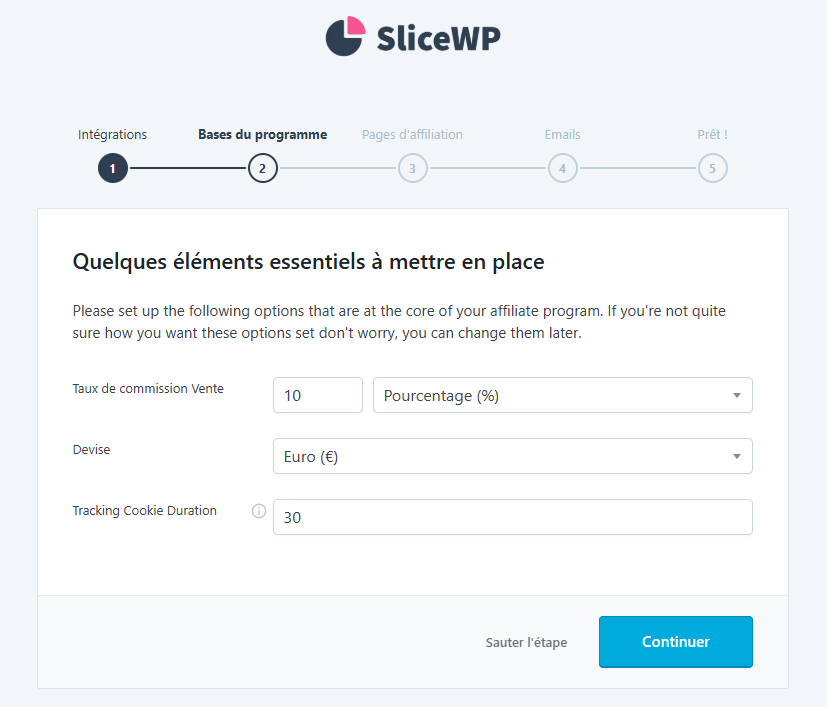The width and height of the screenshot is (827, 707).
Task: Click the Prêt ! step label
Action: (712, 134)
